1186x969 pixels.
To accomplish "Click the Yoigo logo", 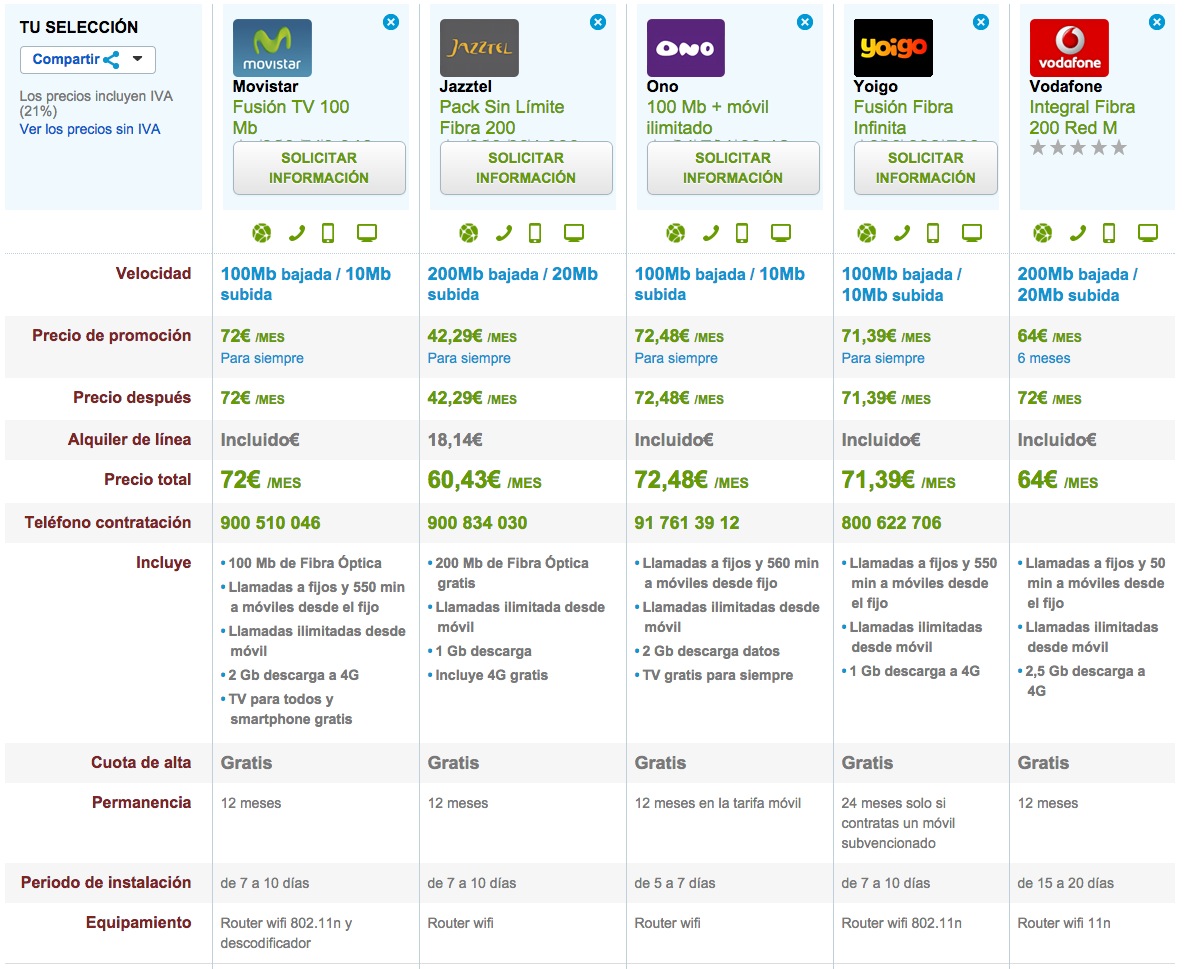I will (893, 48).
